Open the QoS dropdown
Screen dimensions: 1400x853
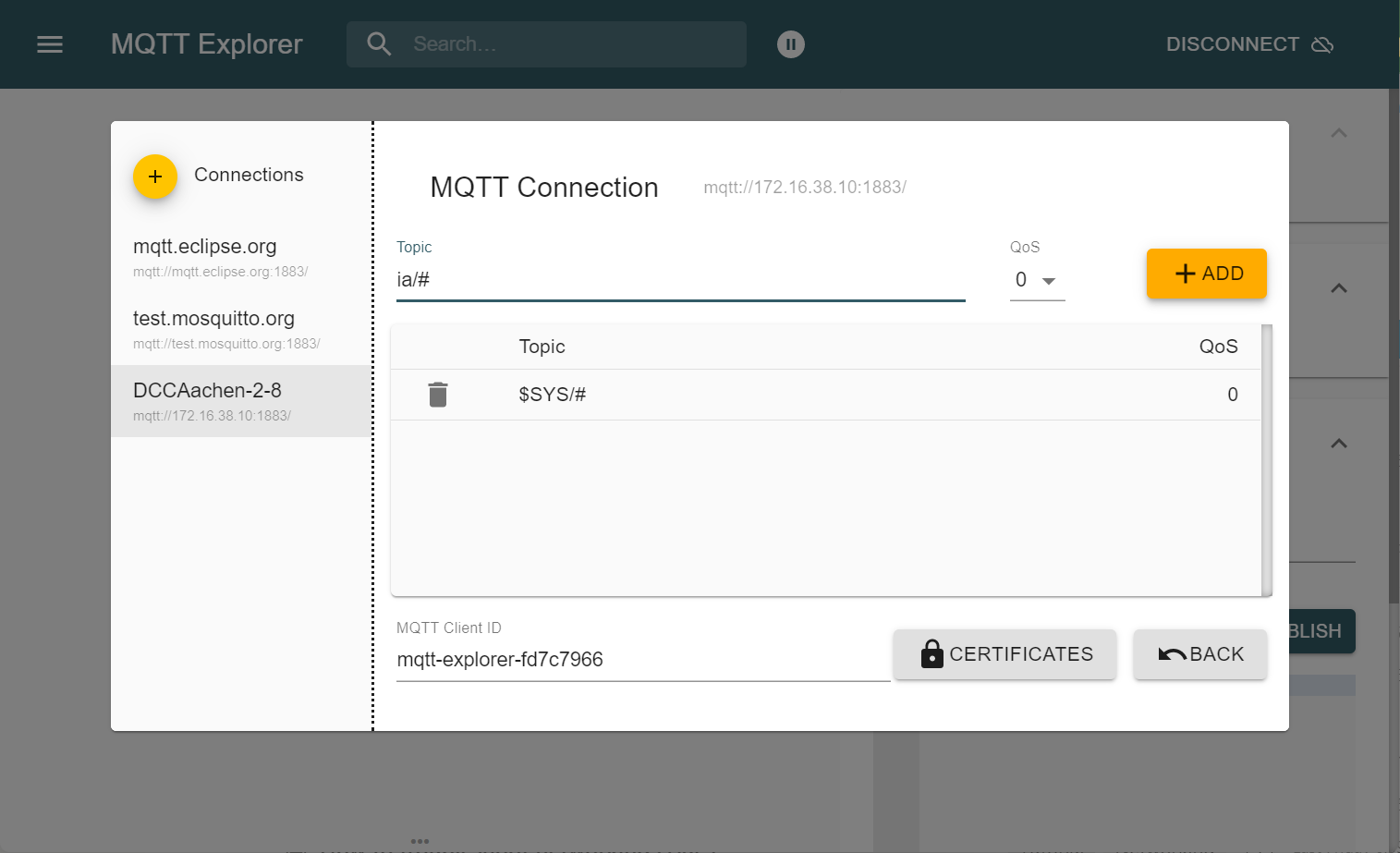1037,280
